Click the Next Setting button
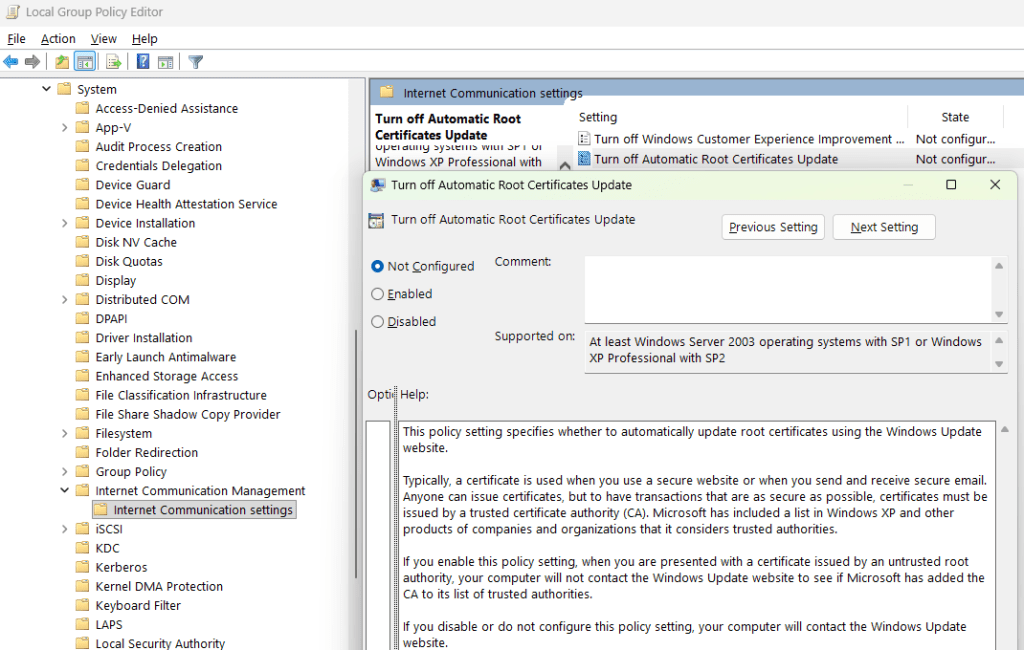 coord(884,227)
